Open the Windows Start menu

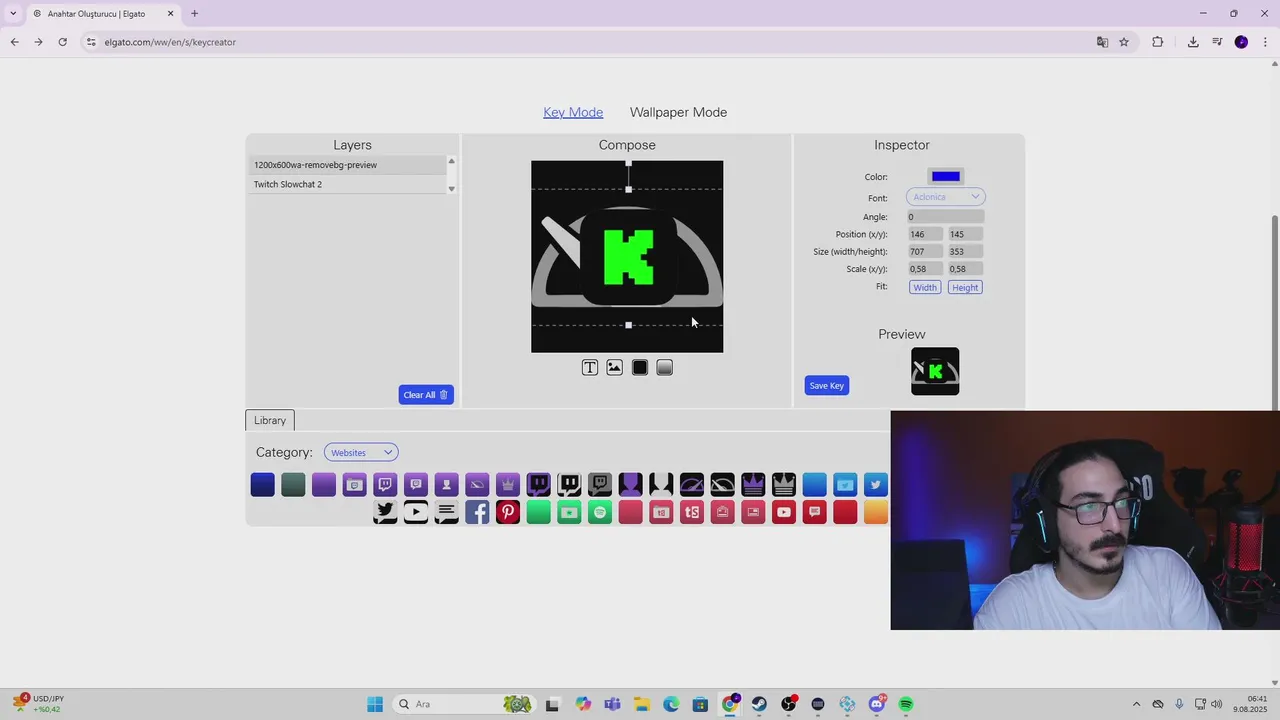375,704
